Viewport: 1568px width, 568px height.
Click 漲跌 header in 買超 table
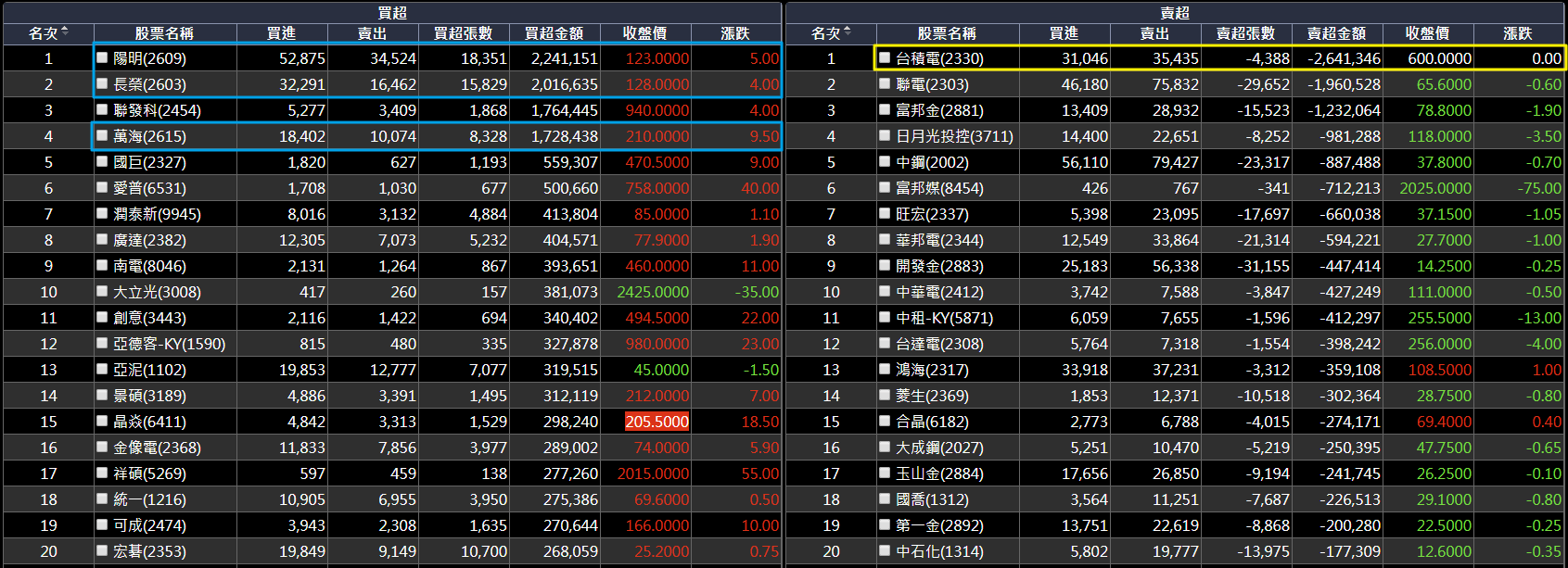click(736, 33)
